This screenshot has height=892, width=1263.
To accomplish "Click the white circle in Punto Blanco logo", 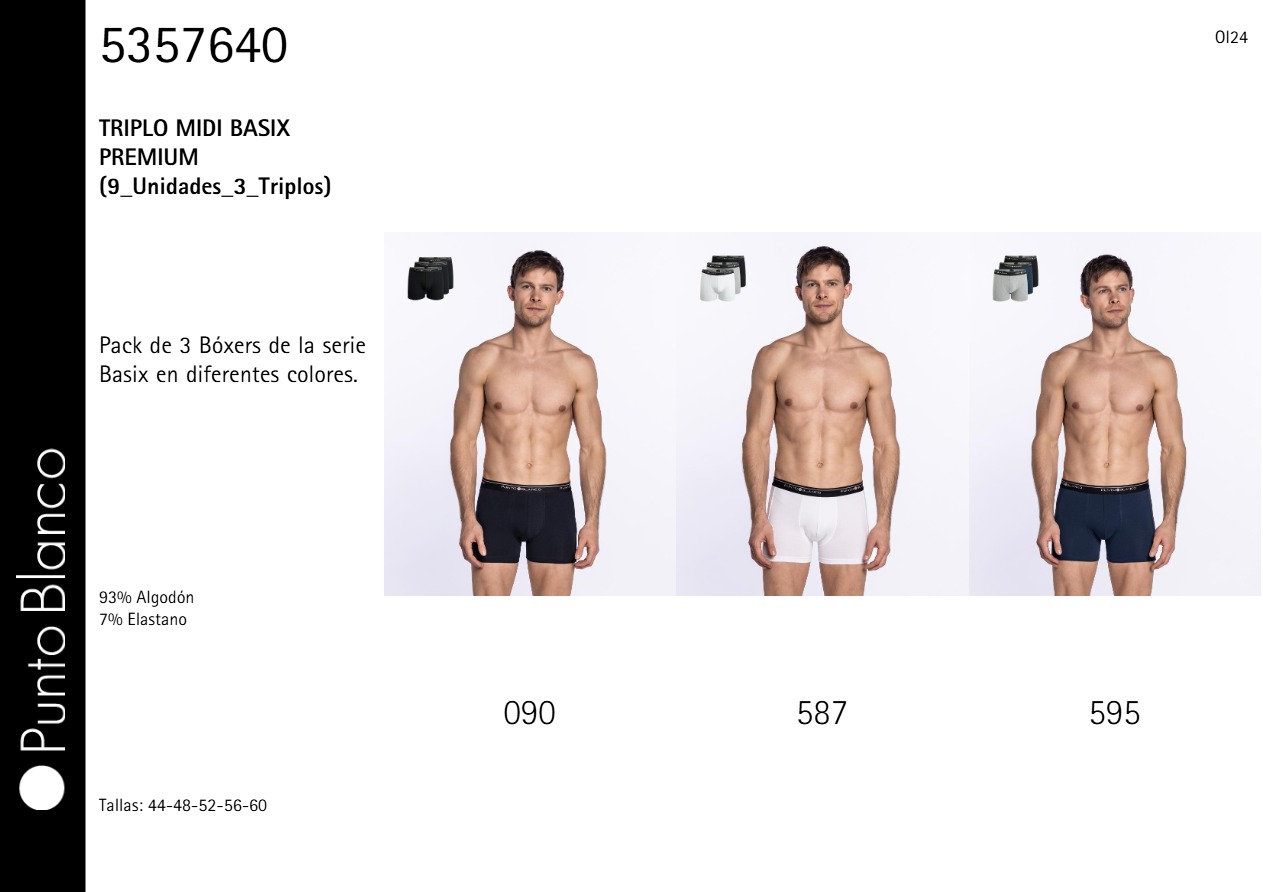I will 43,787.
